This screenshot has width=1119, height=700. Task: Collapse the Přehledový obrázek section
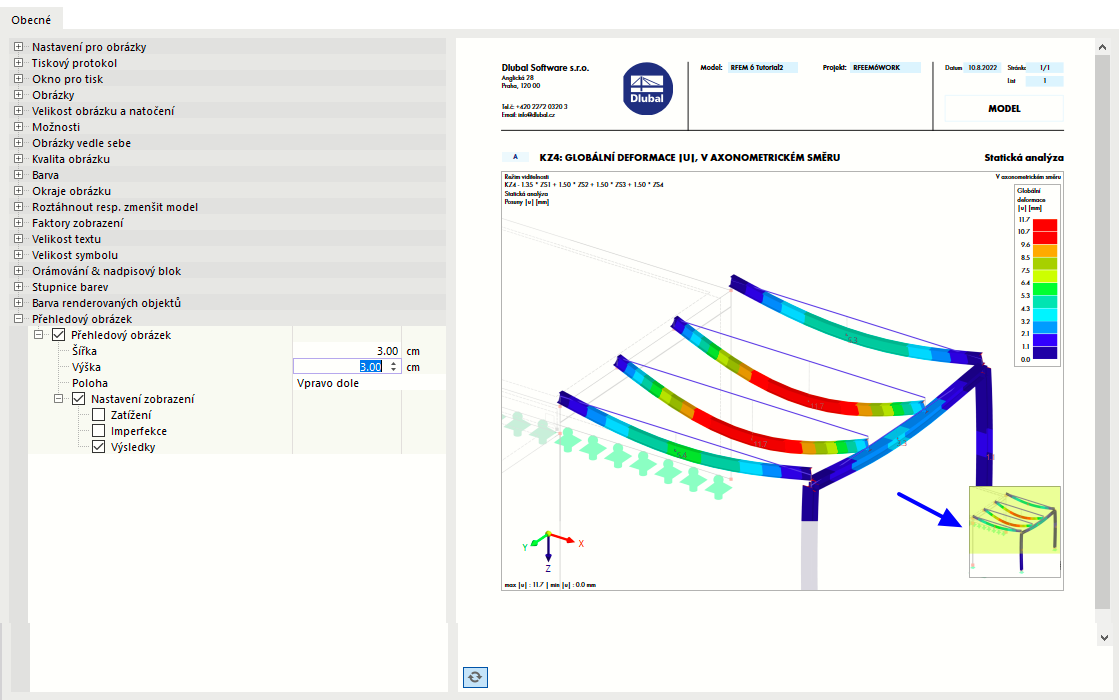pyautogui.click(x=19, y=319)
